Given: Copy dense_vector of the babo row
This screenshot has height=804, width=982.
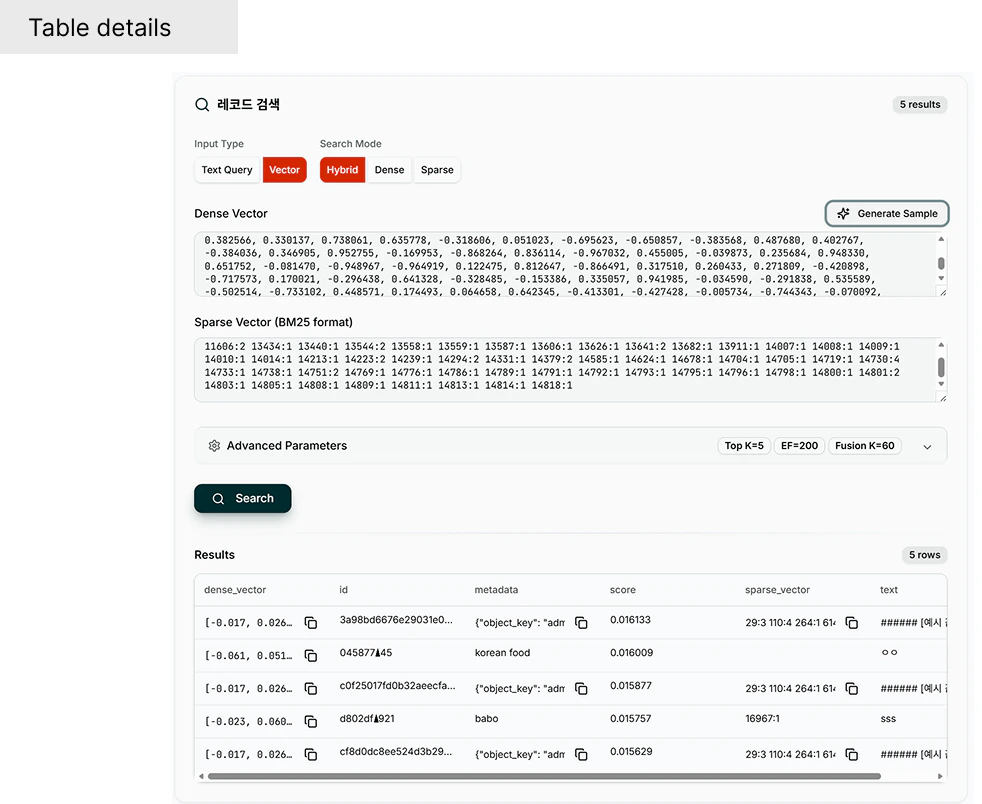Looking at the screenshot, I should click(311, 721).
